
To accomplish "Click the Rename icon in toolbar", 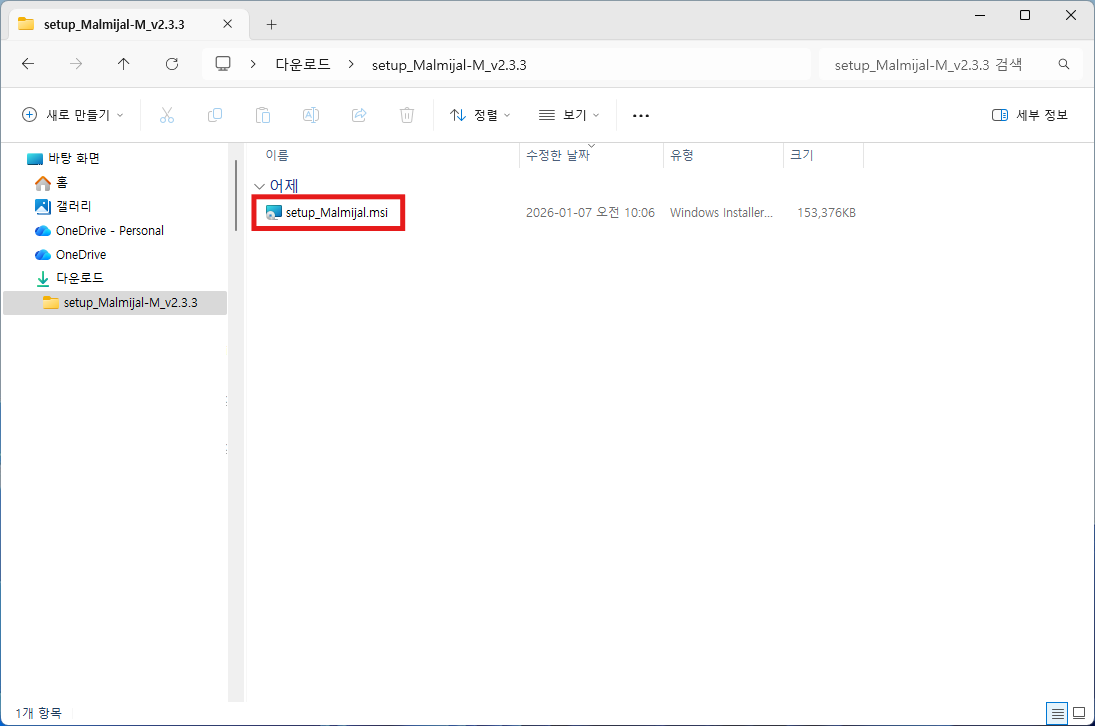I will coord(311,115).
